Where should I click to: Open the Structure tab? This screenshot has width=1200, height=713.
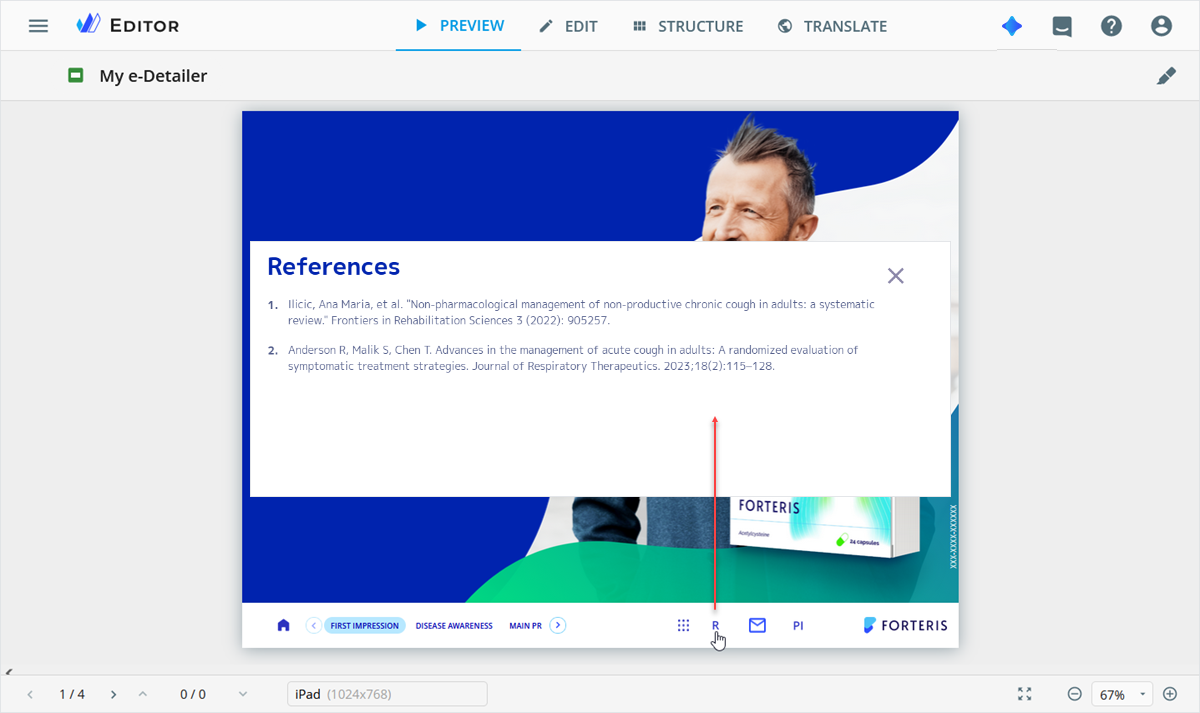tap(688, 26)
